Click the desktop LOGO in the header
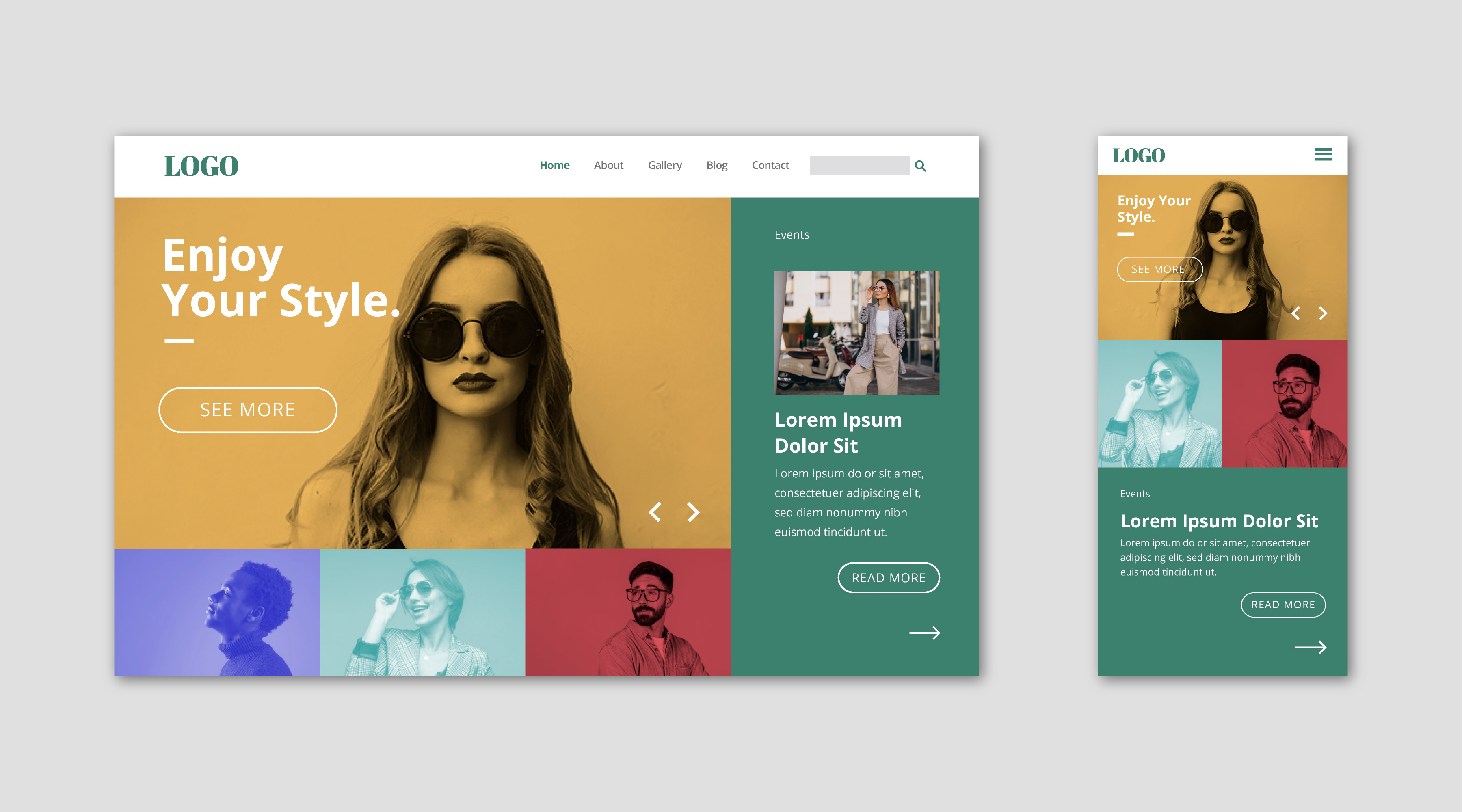Viewport: 1462px width, 812px height. 201,166
